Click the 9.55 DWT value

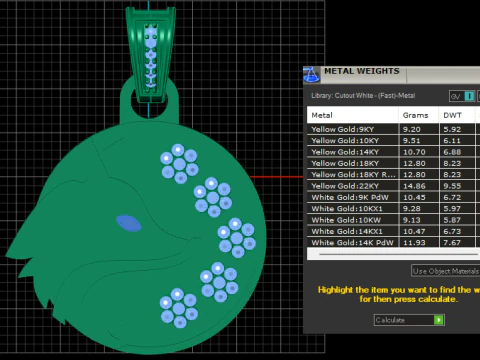point(452,186)
